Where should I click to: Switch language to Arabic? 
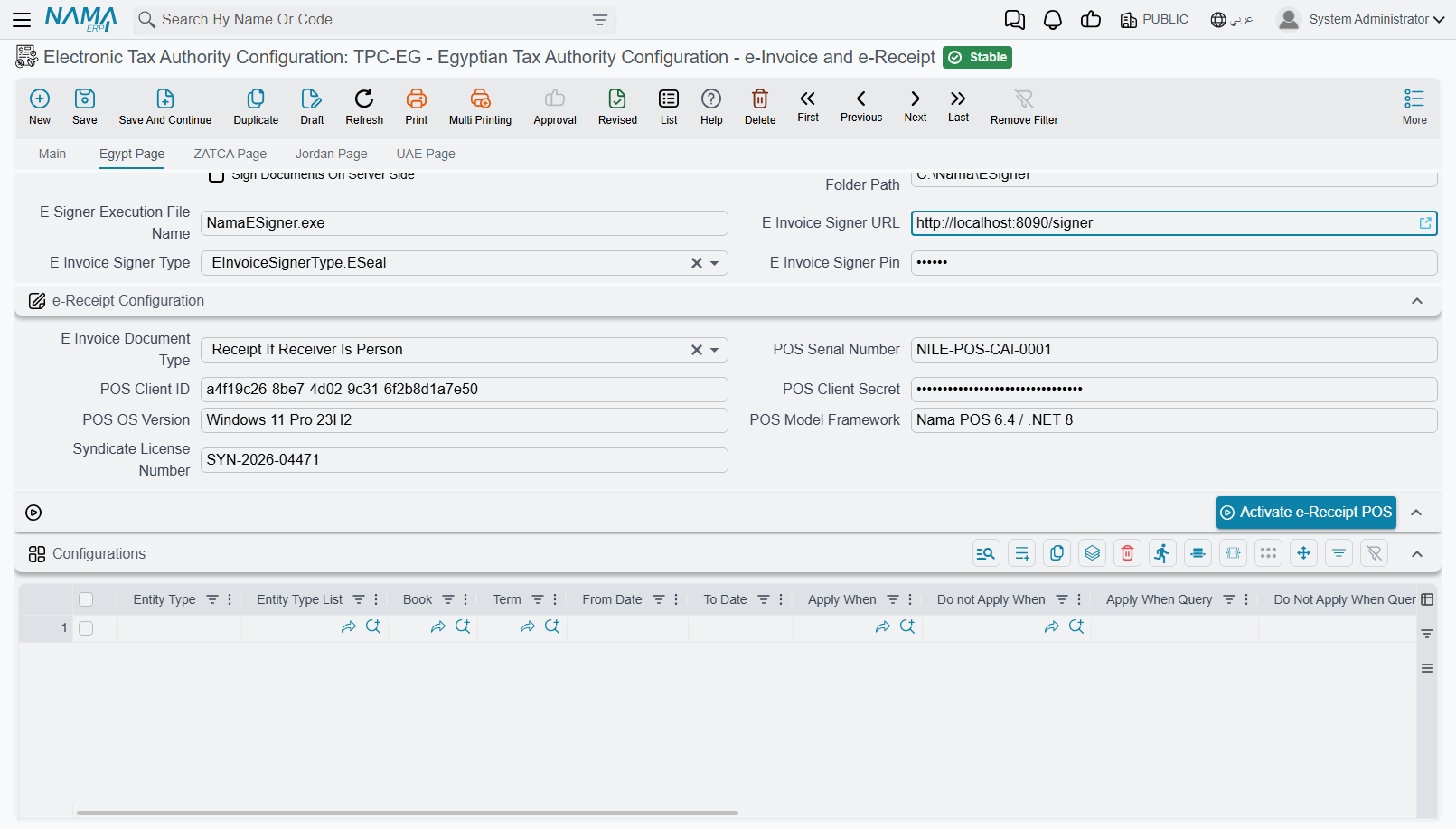1232,20
